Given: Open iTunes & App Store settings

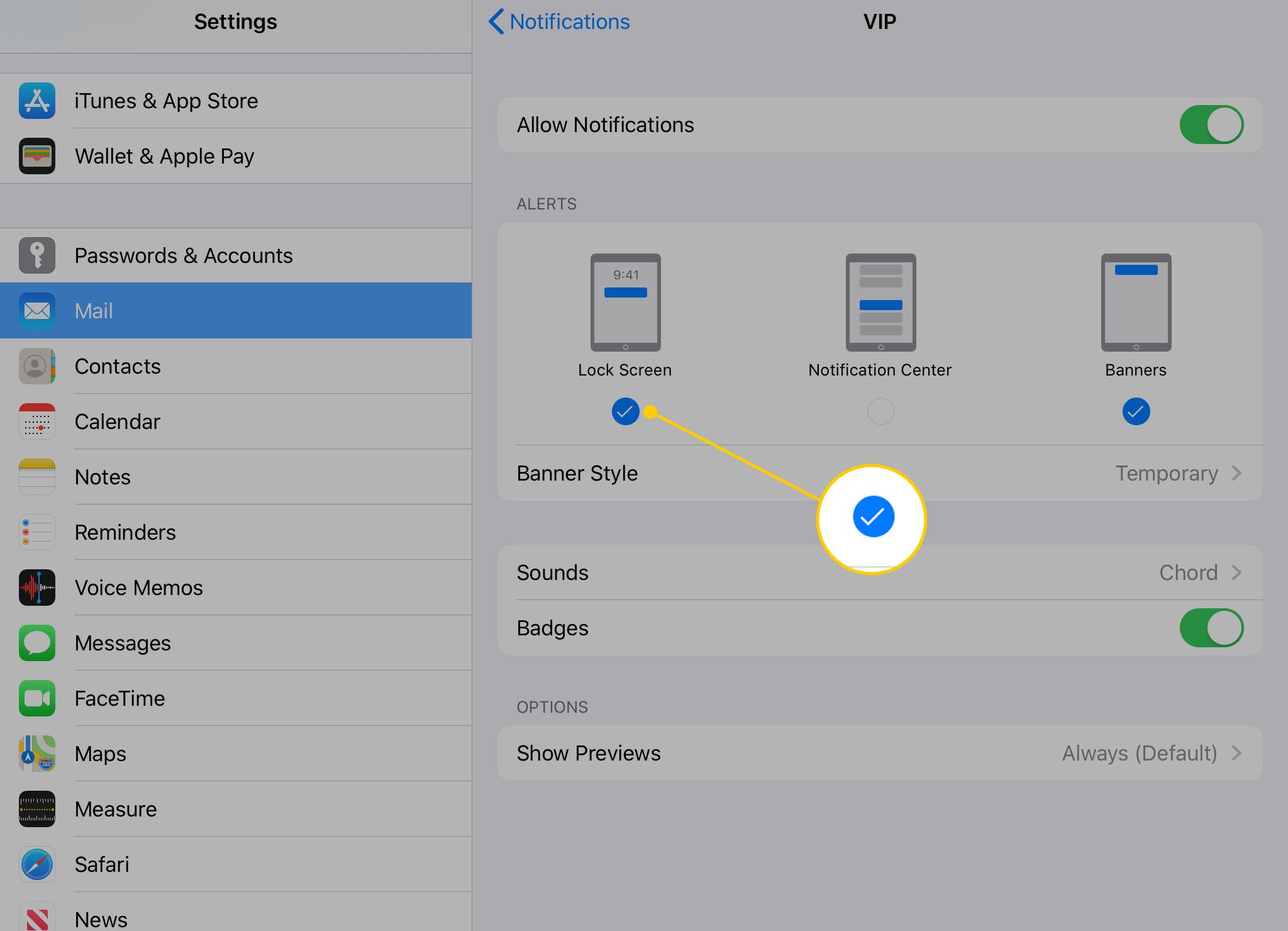Looking at the screenshot, I should point(236,101).
